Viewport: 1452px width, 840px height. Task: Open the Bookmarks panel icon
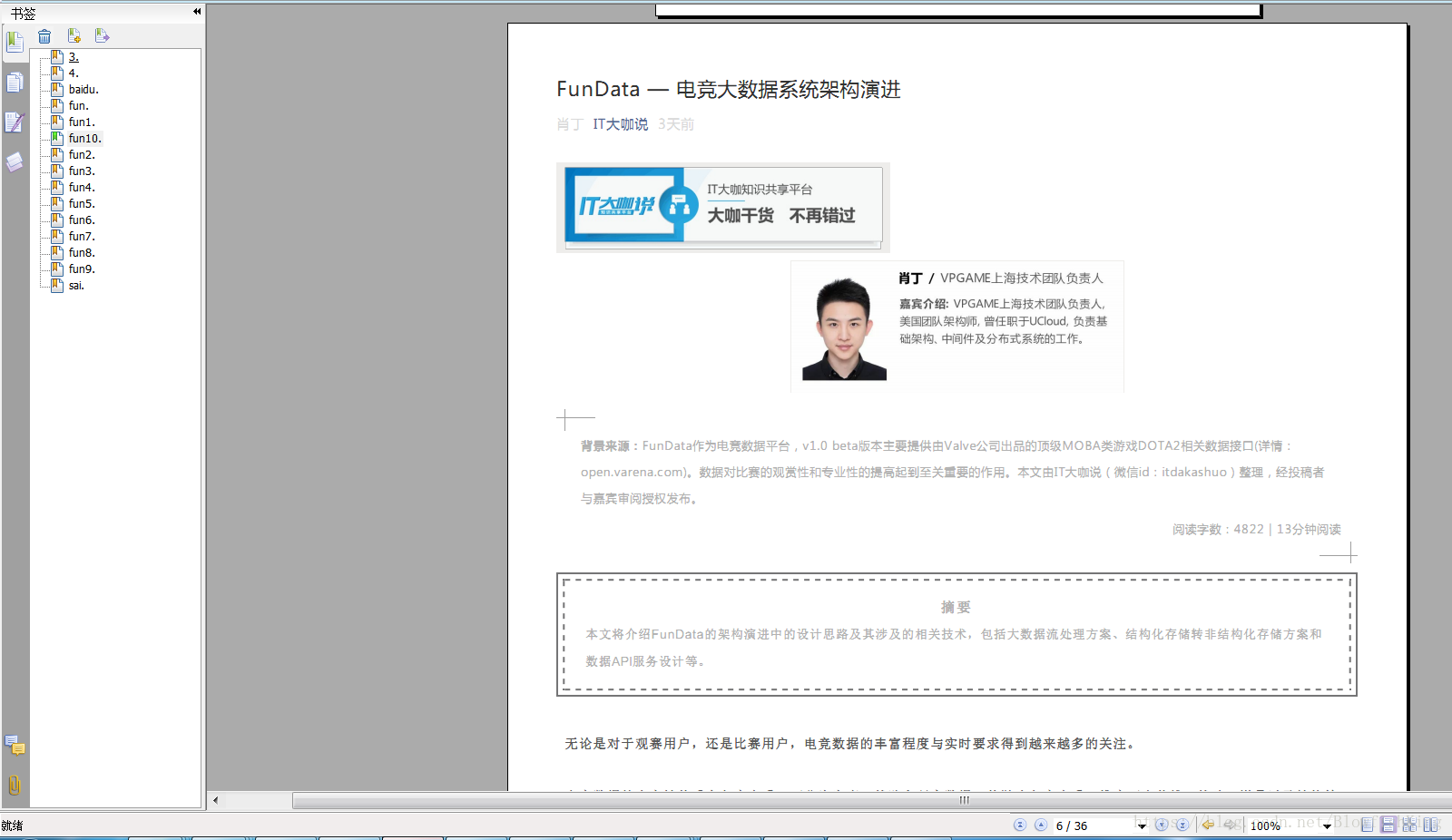click(15, 42)
